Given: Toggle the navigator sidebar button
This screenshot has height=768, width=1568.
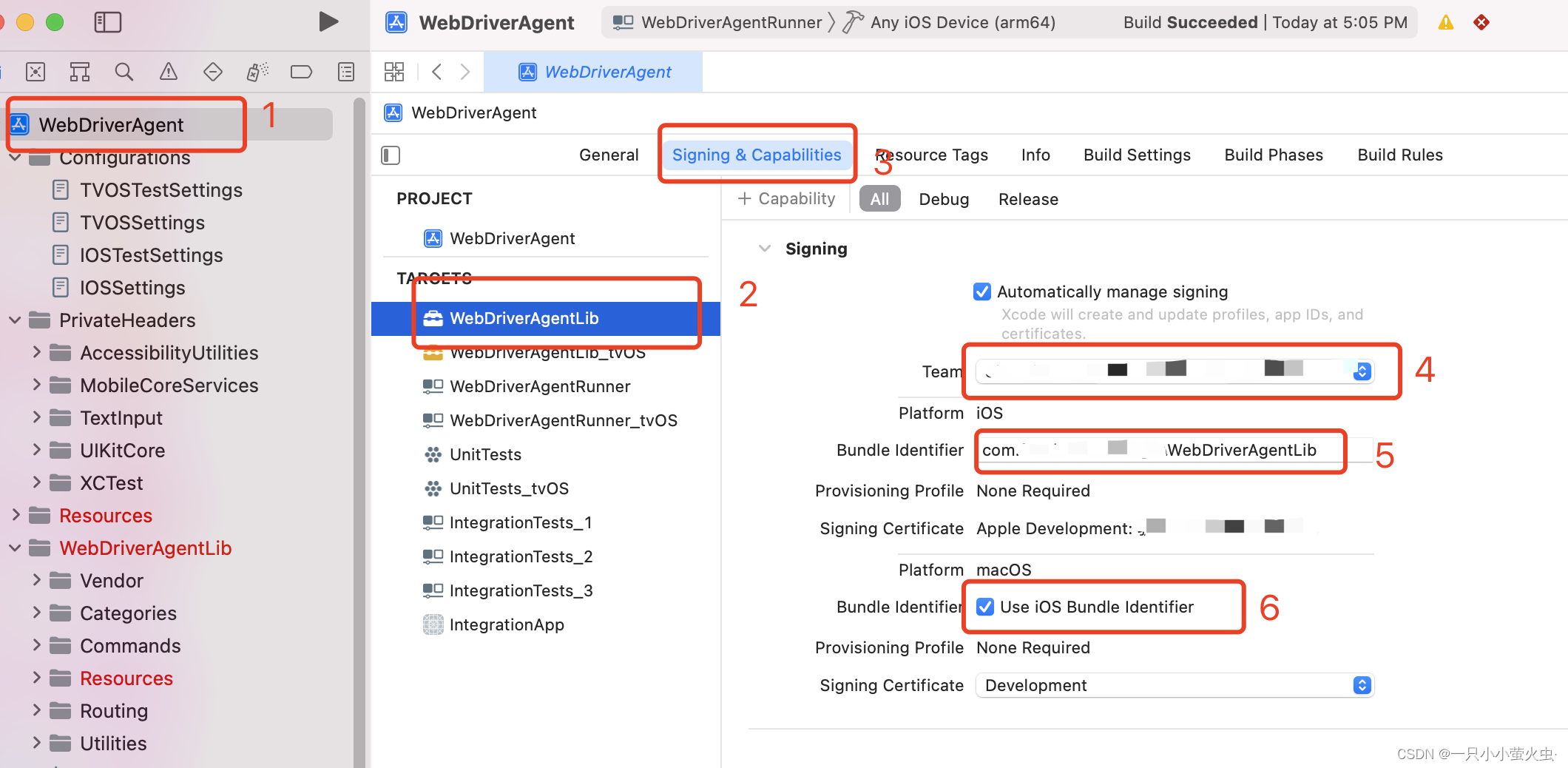Looking at the screenshot, I should pos(108,22).
